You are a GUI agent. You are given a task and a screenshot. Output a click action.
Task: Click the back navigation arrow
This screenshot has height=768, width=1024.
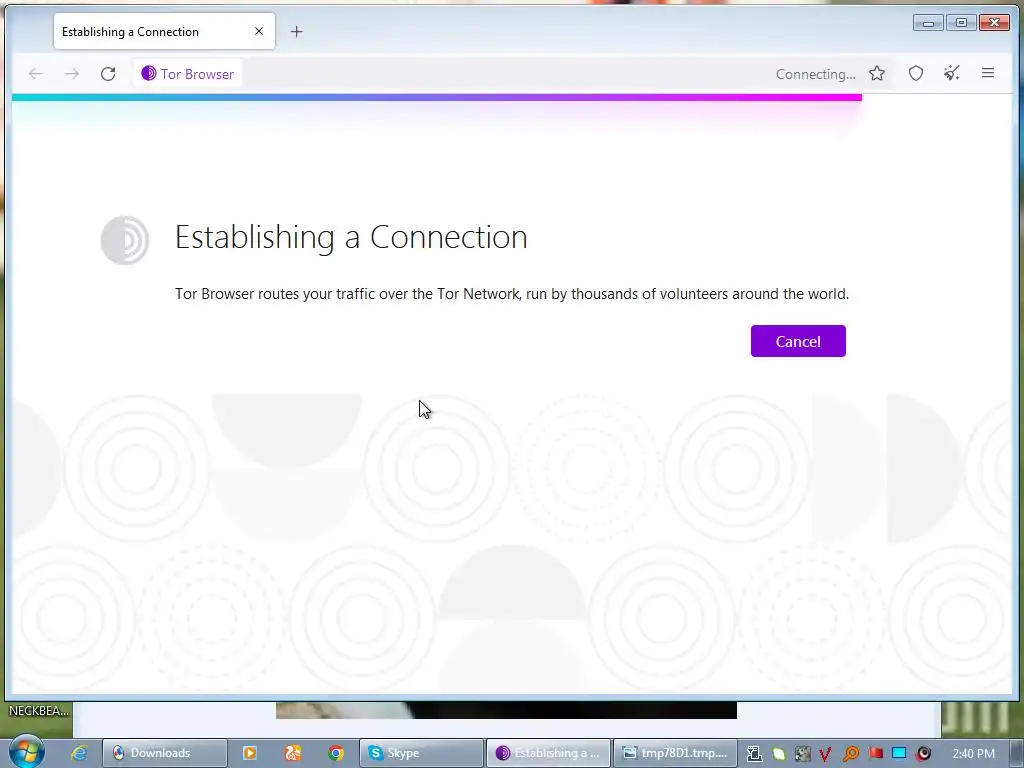click(36, 74)
